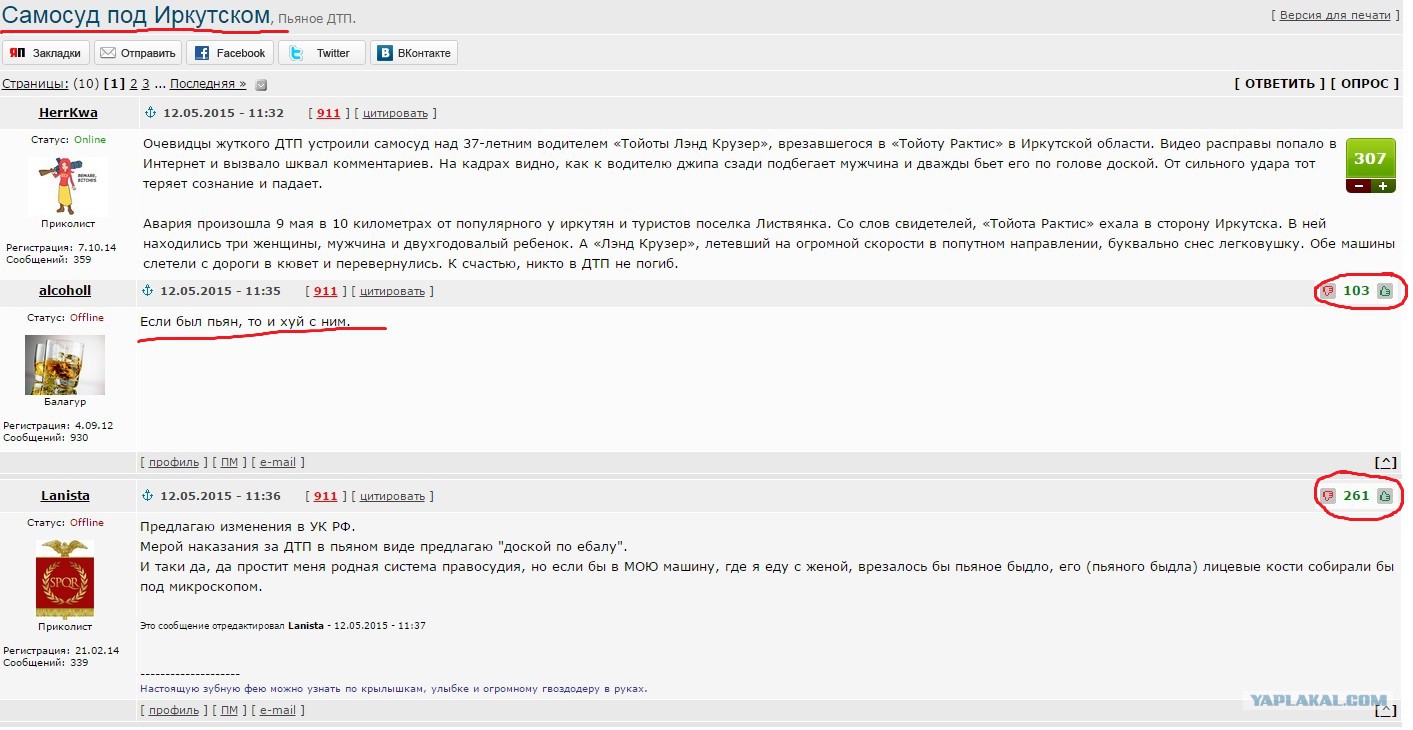Click the anchor permalink icon on HerrKwa's post
This screenshot has width=1413, height=730.
(150, 113)
